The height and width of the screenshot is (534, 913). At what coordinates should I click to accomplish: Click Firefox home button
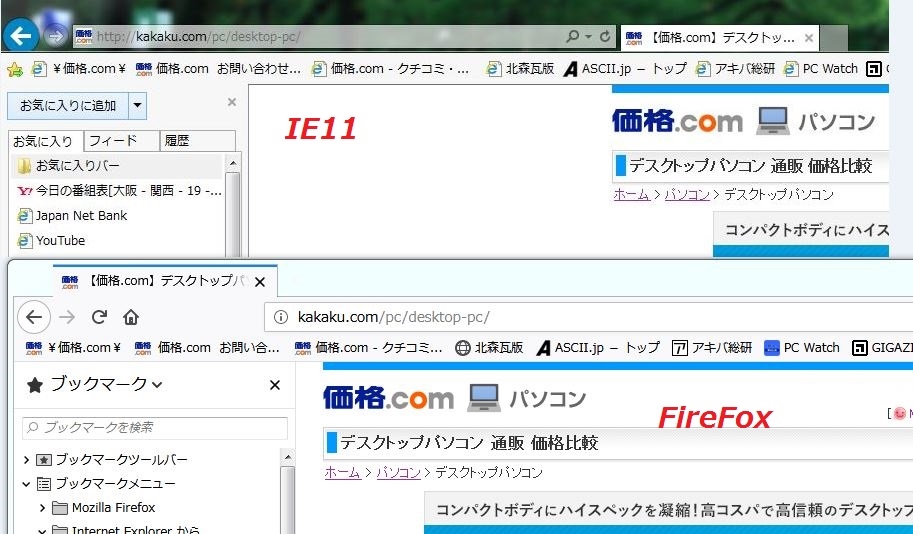(131, 317)
